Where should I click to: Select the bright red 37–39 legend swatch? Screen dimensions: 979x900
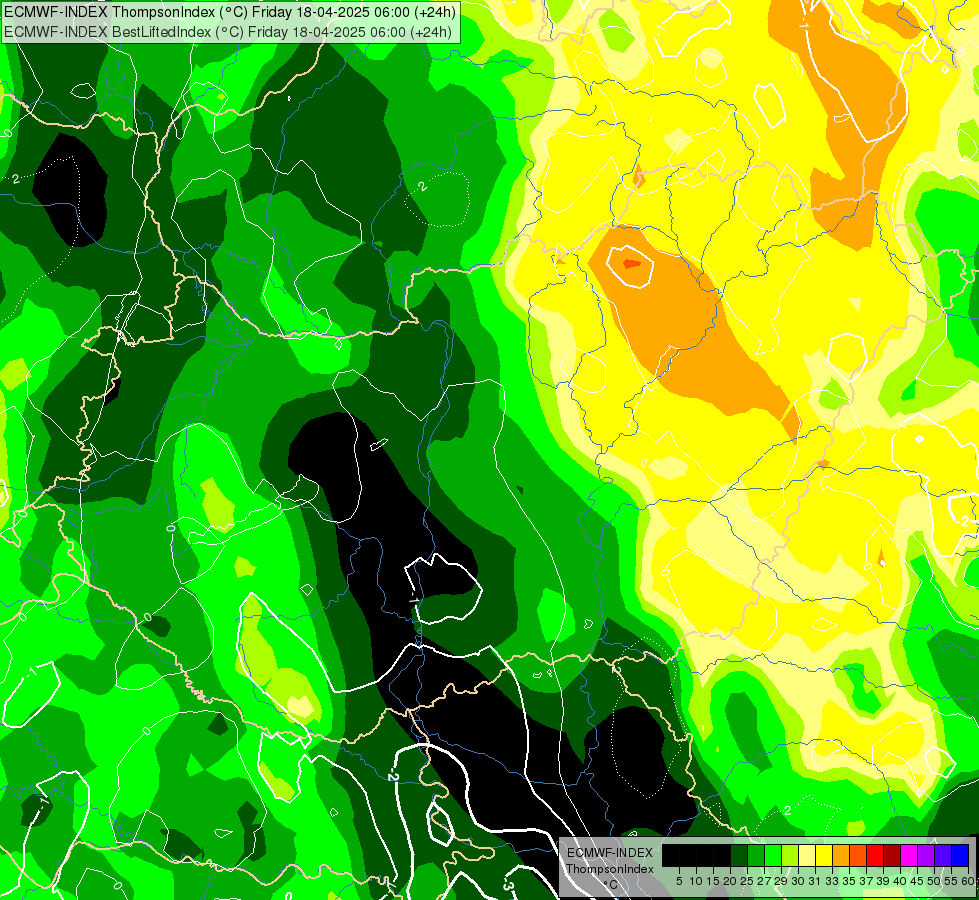[x=875, y=855]
